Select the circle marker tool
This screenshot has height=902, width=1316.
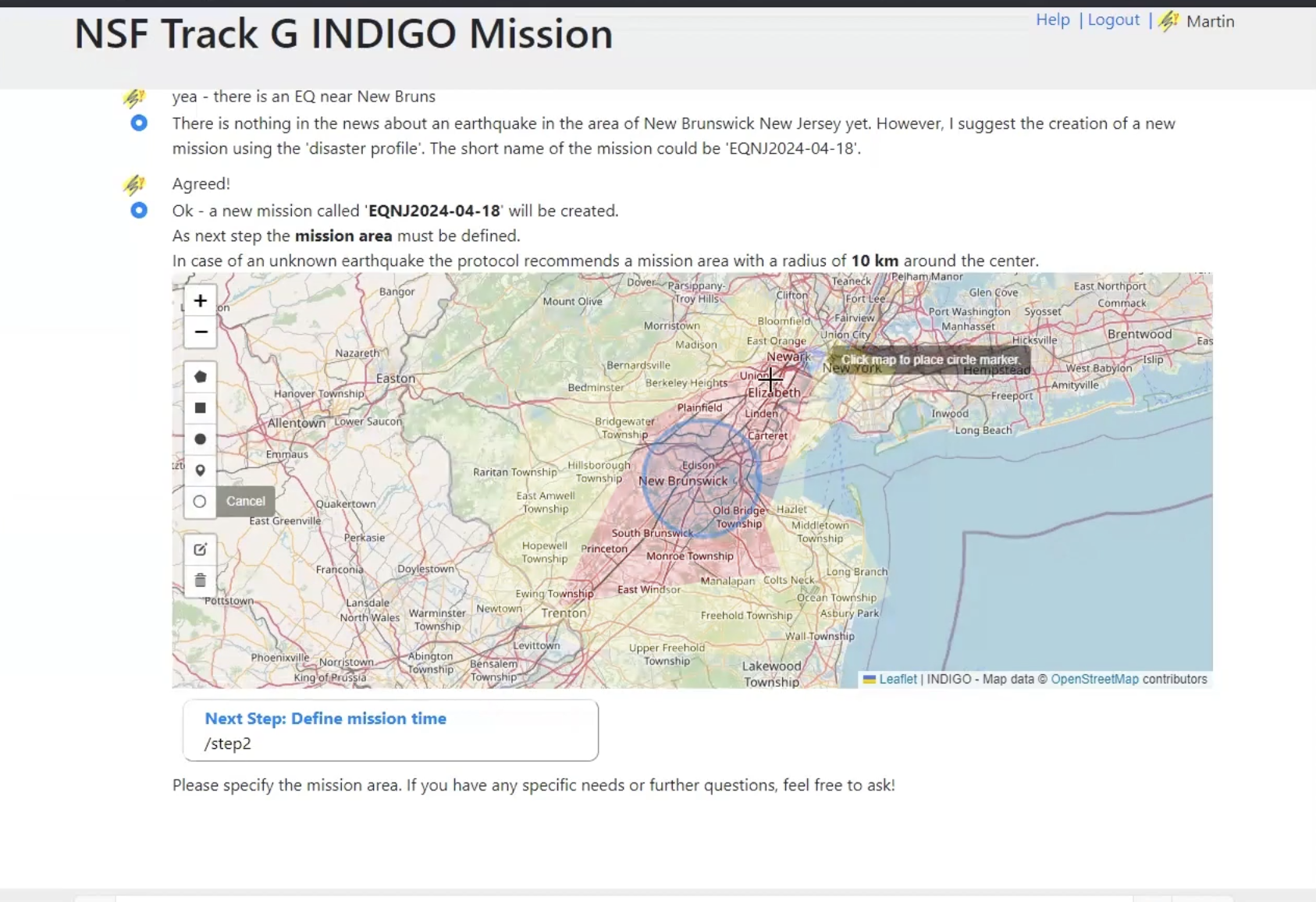coord(200,502)
